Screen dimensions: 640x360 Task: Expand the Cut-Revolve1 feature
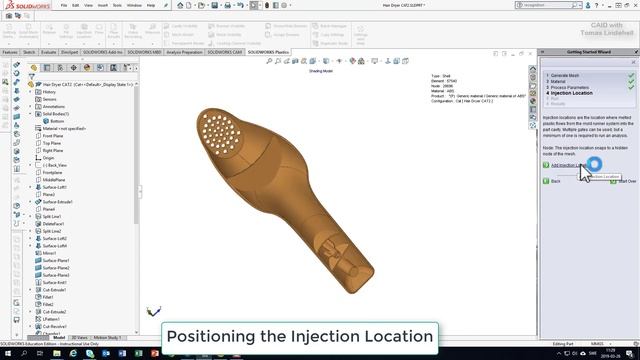(x=30, y=327)
